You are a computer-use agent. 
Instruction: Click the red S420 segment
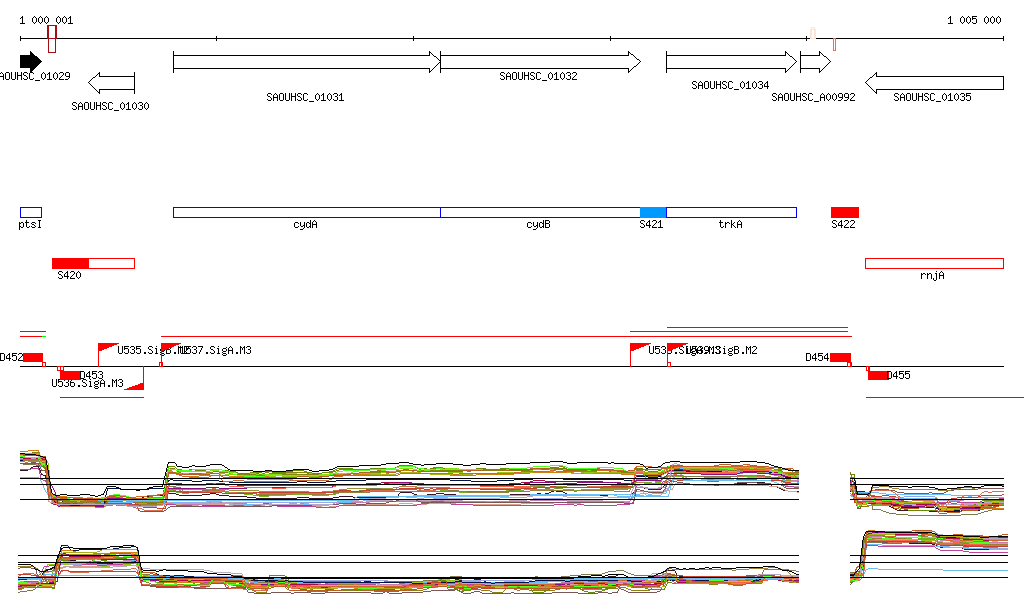point(71,263)
